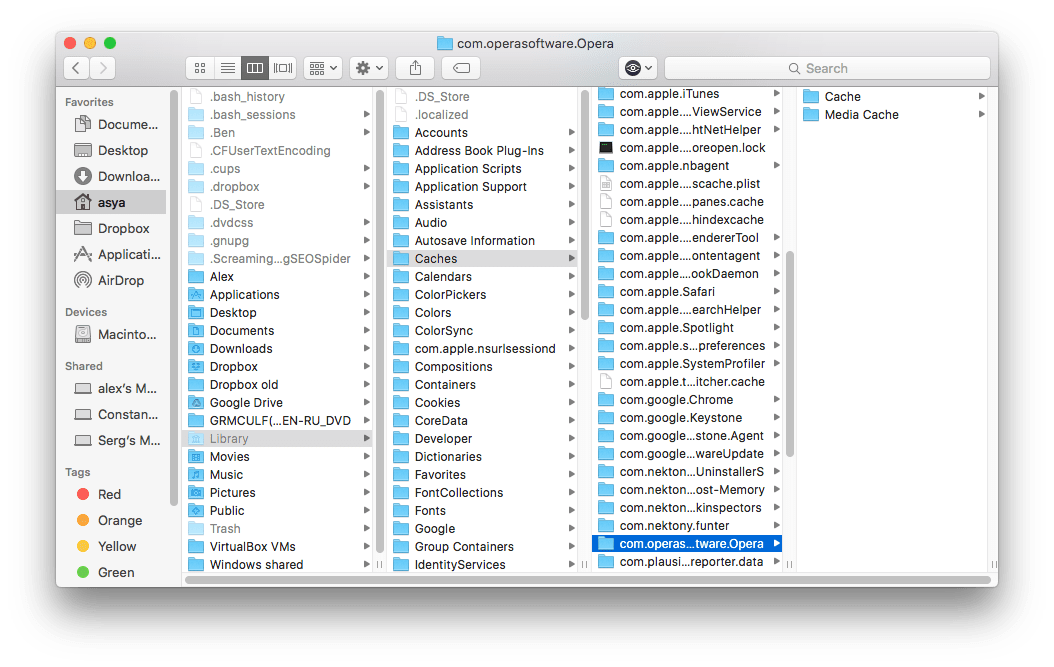1054x667 pixels.
Task: Select the com.apple....oreopen.lock file
Action: coord(687,148)
